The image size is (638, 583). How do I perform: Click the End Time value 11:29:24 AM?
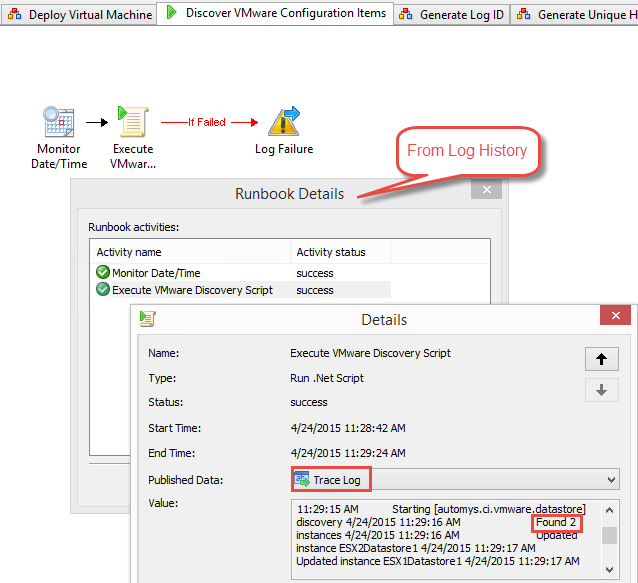click(348, 453)
